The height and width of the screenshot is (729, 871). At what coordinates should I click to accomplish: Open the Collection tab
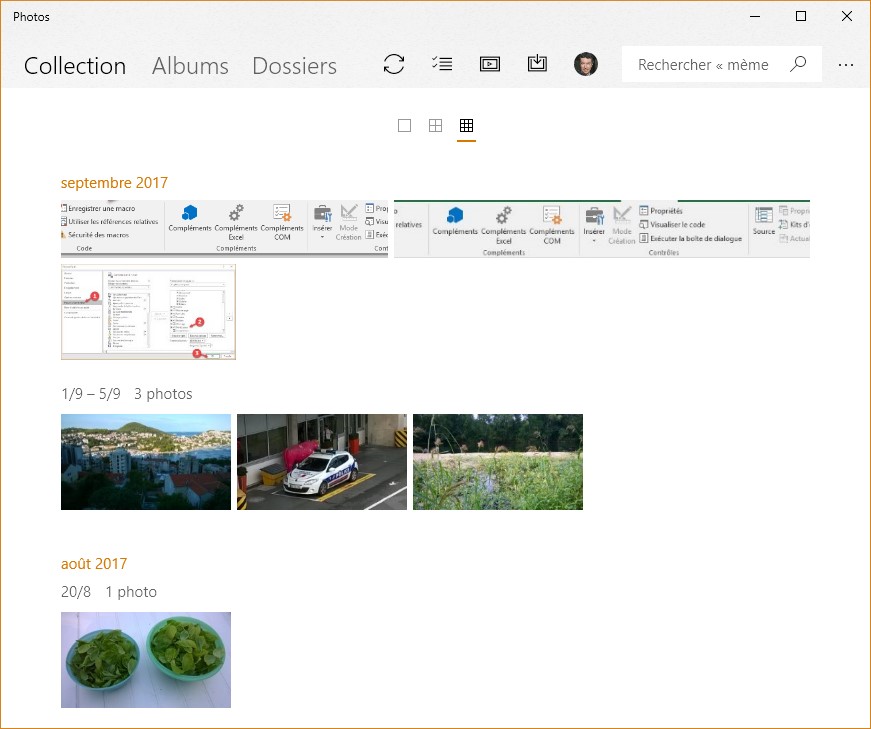click(x=75, y=66)
